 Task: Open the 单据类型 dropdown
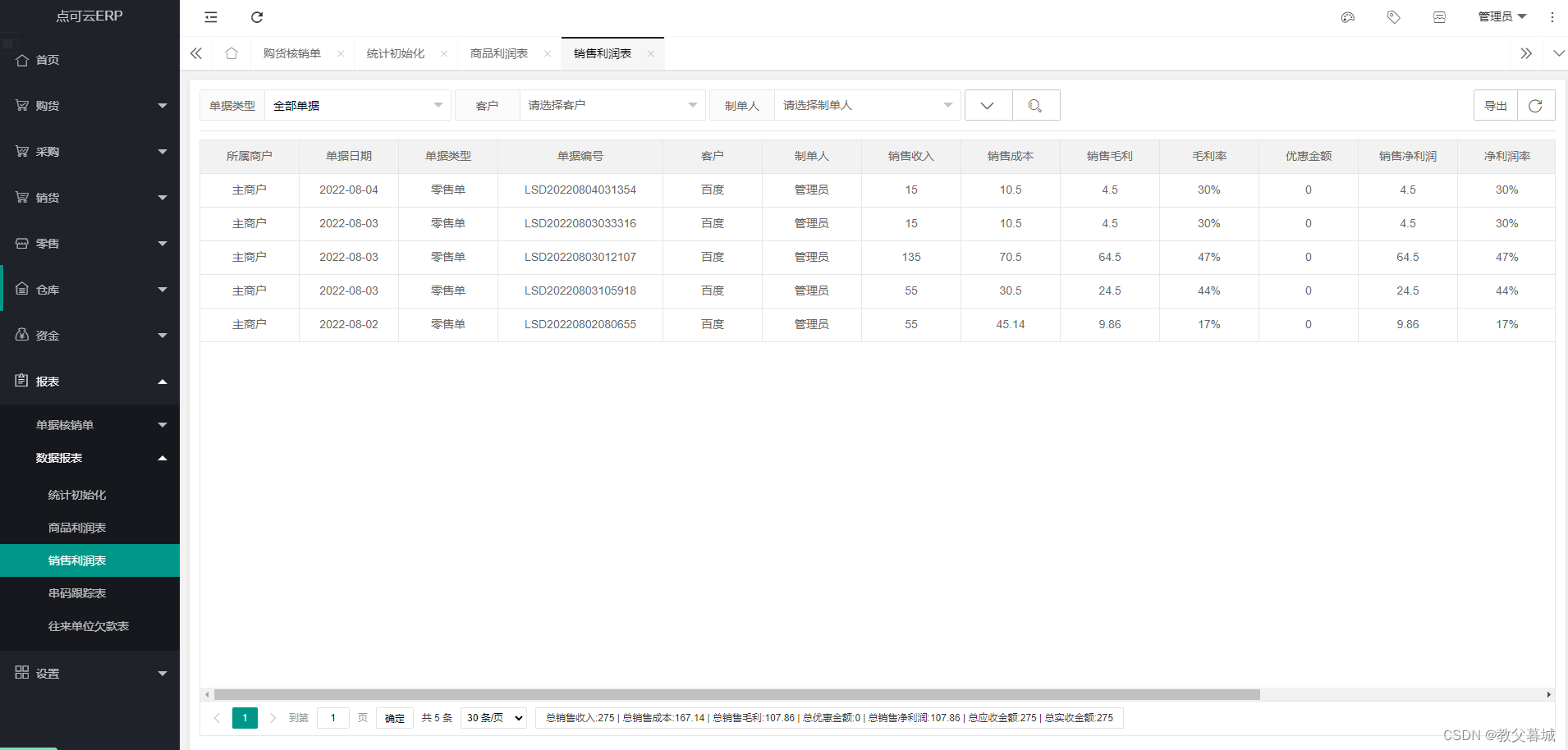click(x=358, y=105)
